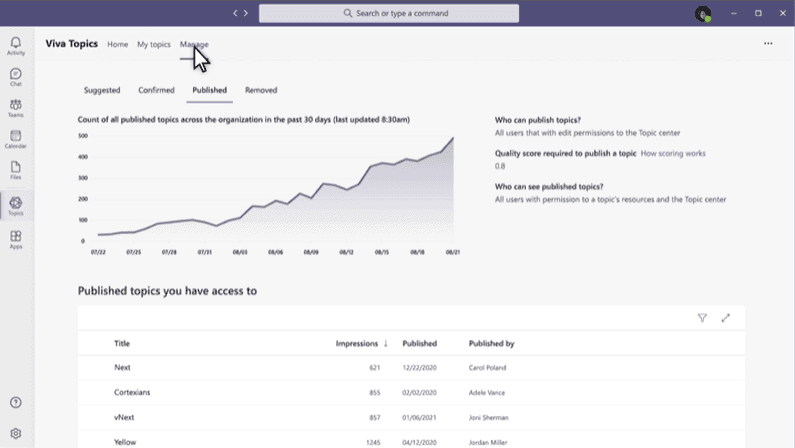
Task: Click the How scoring works link
Action: (x=673, y=153)
